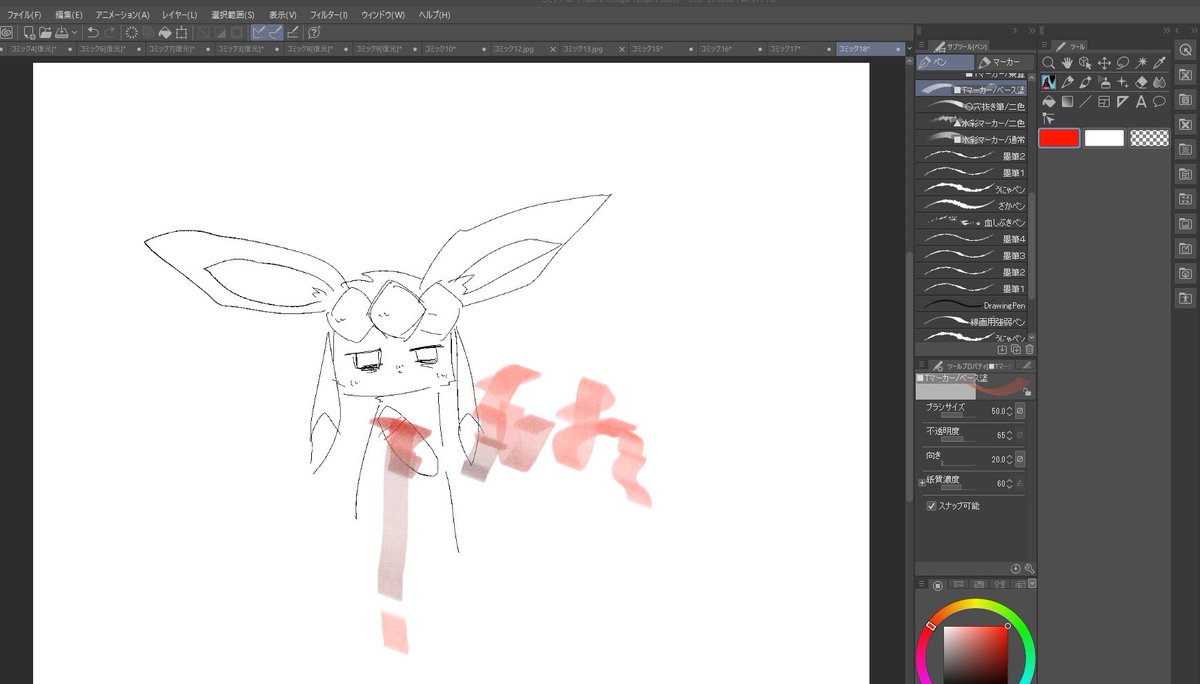Expand the 紙質濃度 plus option
Screen dimensions: 1200x684
point(921,483)
